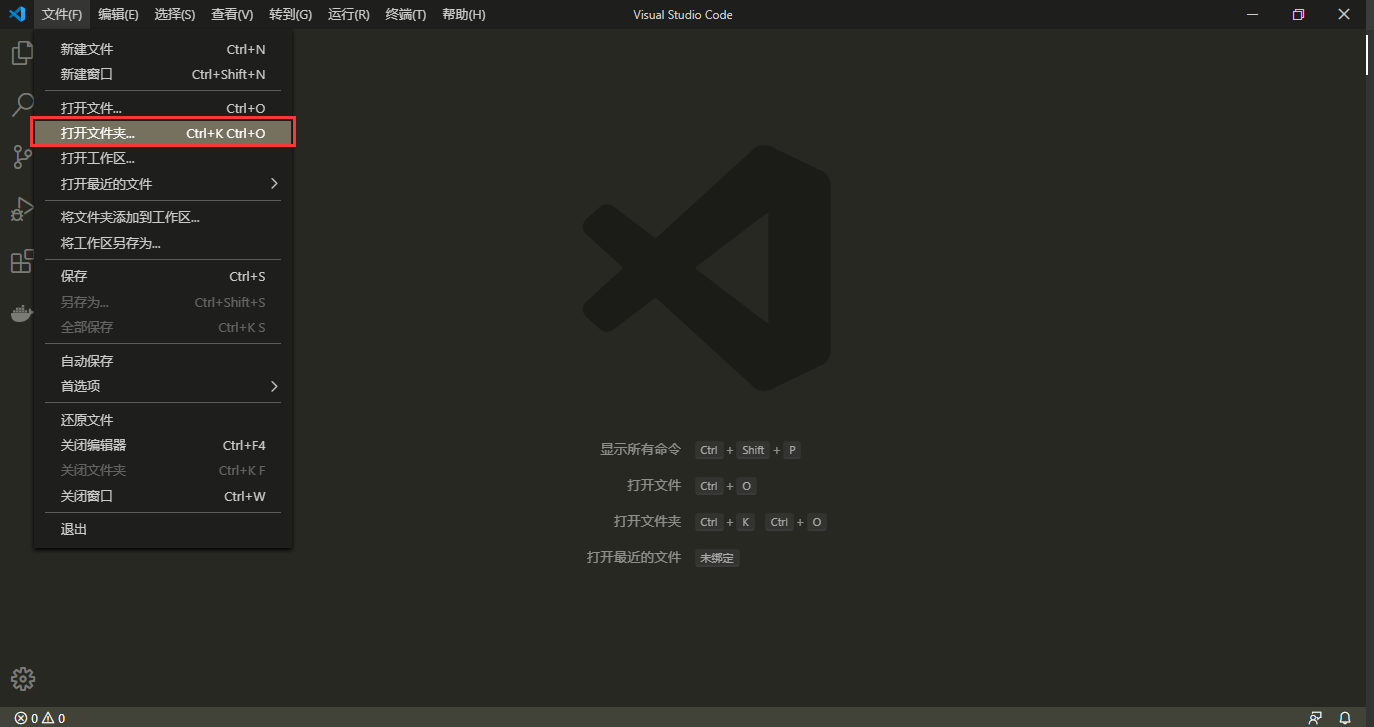Select 退出 menu entry

pyautogui.click(x=163, y=529)
